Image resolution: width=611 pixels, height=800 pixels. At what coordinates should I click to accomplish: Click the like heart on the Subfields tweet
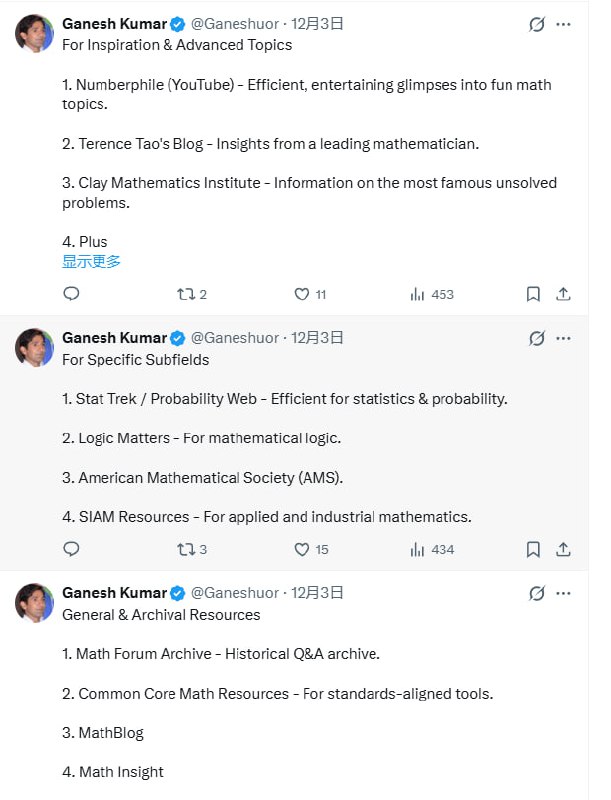coord(304,549)
